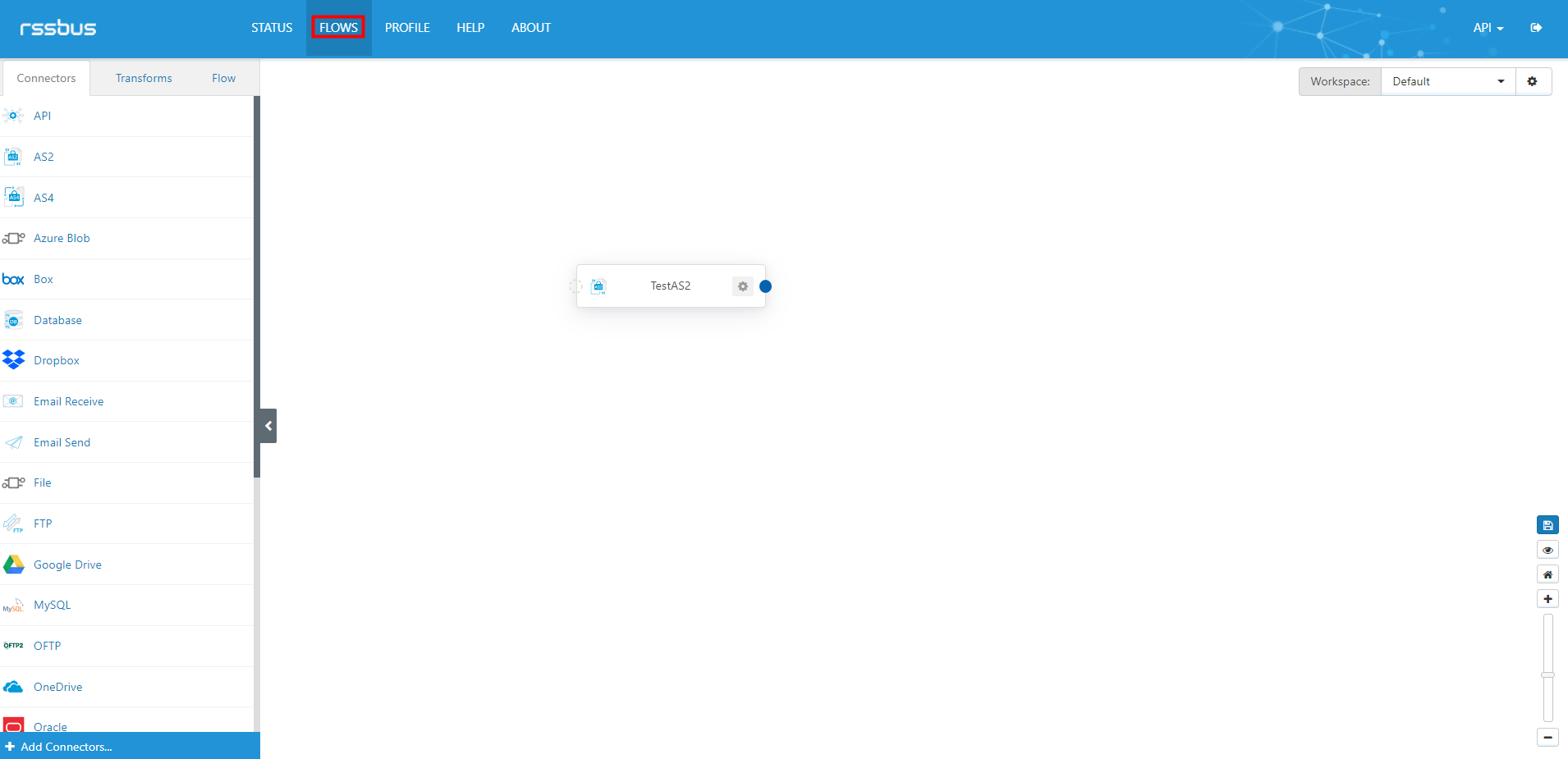Click the MySQL logo icon
This screenshot has height=759, width=1568.
[13, 606]
